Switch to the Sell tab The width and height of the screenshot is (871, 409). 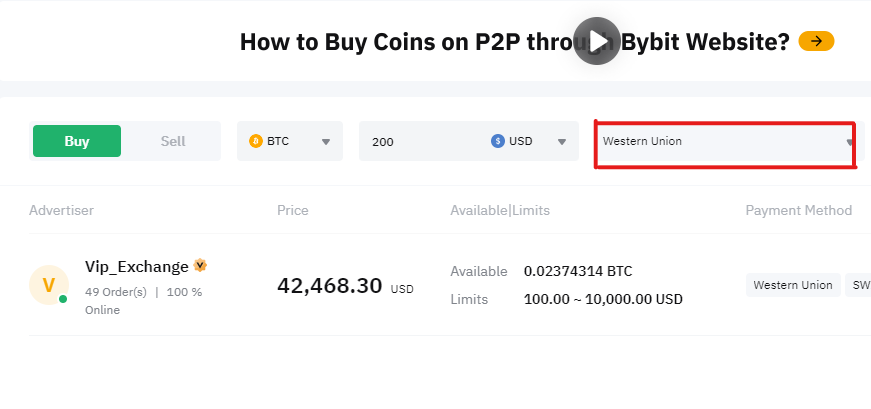tap(173, 141)
